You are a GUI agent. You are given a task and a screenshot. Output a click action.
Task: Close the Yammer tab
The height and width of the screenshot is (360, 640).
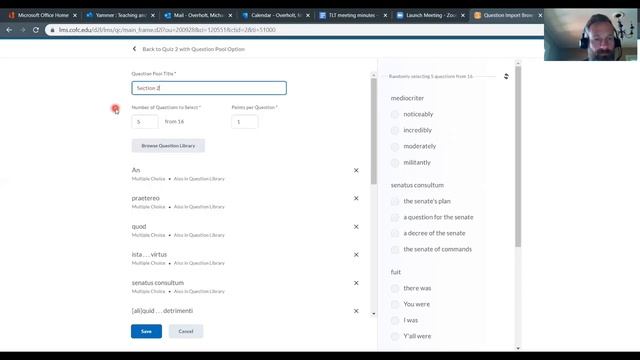tap(153, 15)
